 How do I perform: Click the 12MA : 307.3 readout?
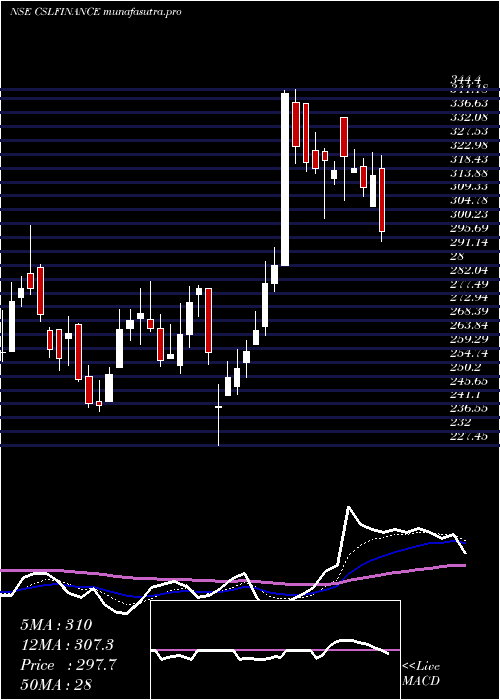[67, 645]
